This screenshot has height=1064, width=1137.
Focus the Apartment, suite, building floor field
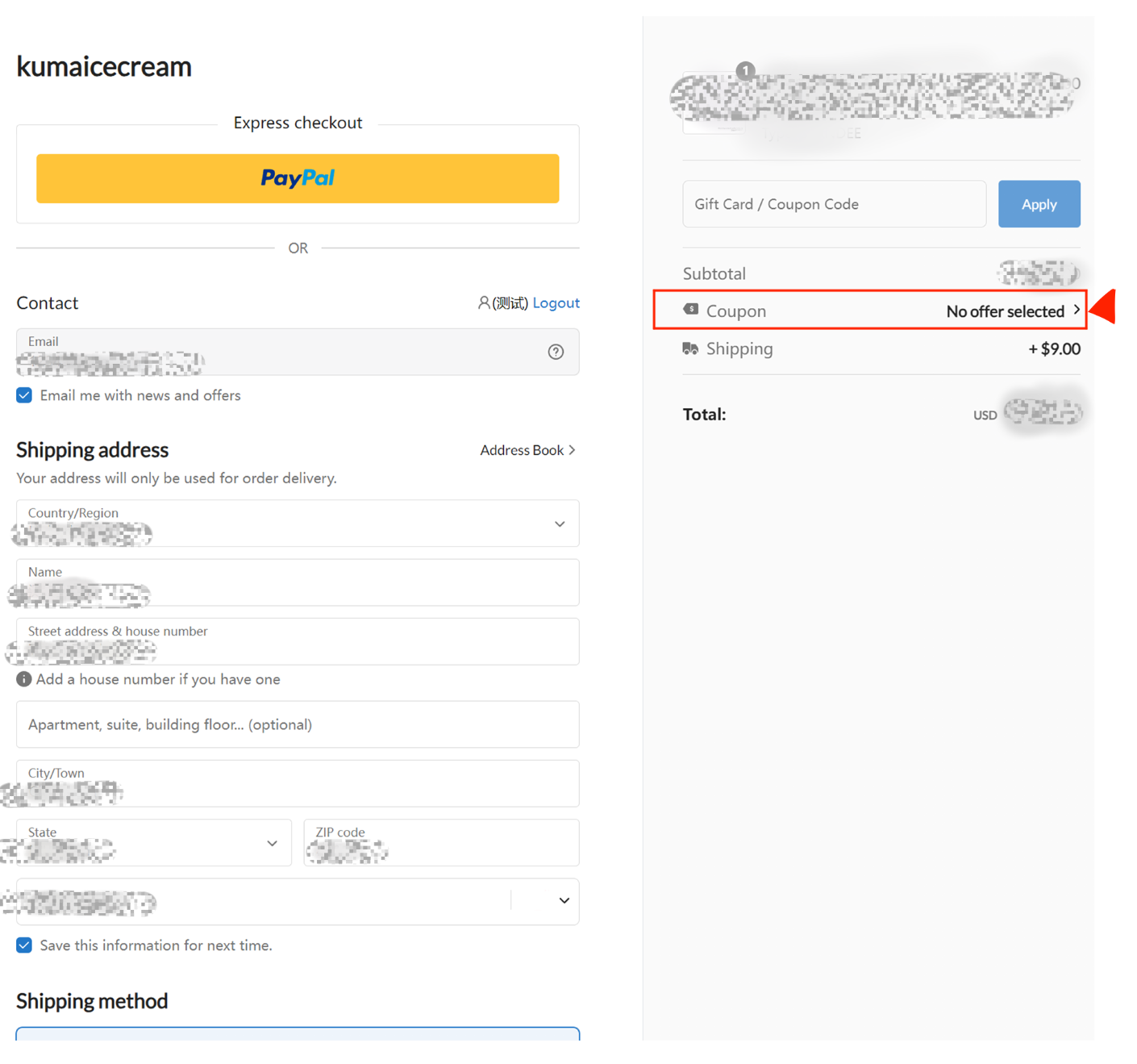(x=298, y=724)
